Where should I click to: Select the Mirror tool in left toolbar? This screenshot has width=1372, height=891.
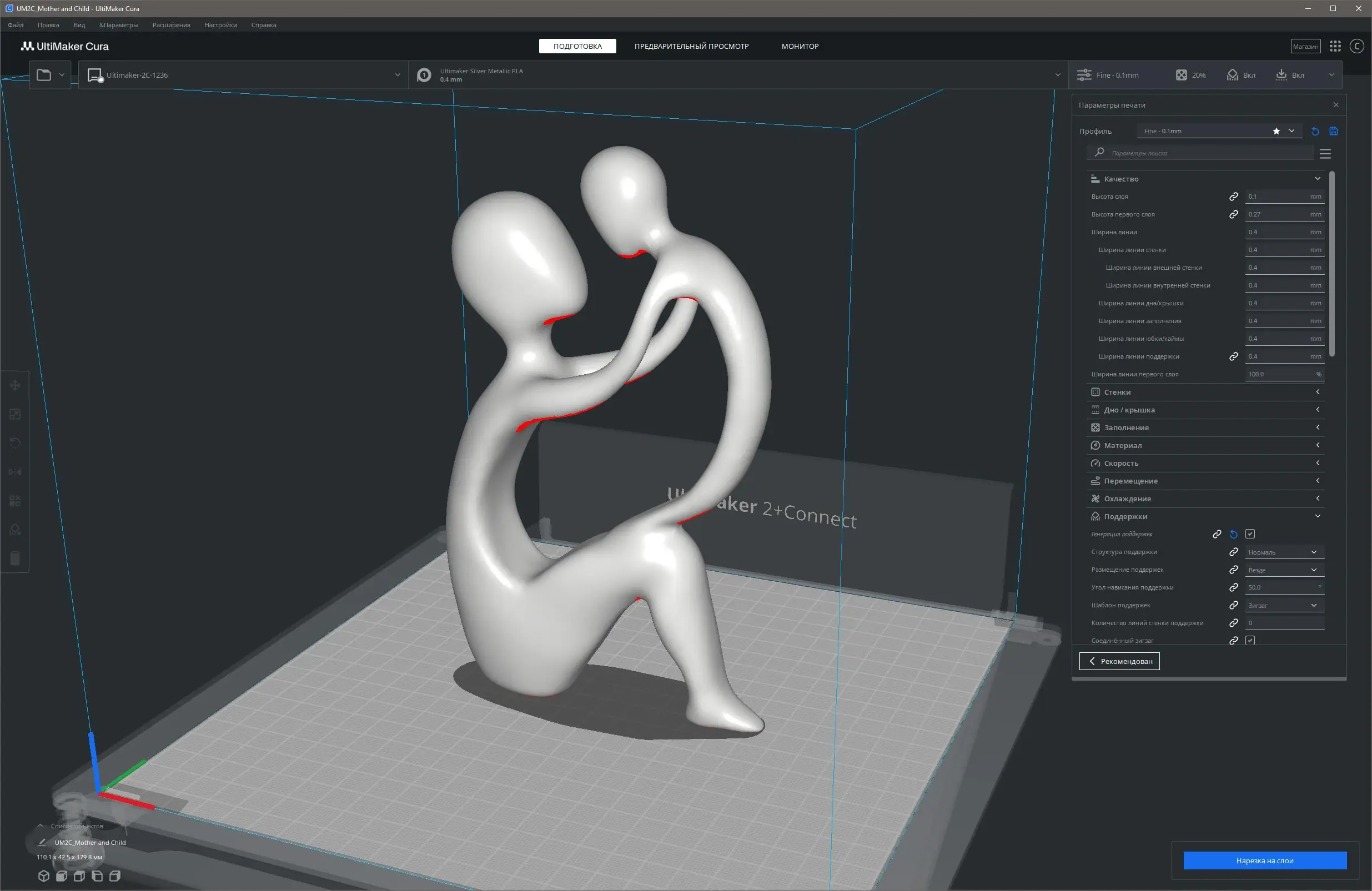[x=15, y=471]
